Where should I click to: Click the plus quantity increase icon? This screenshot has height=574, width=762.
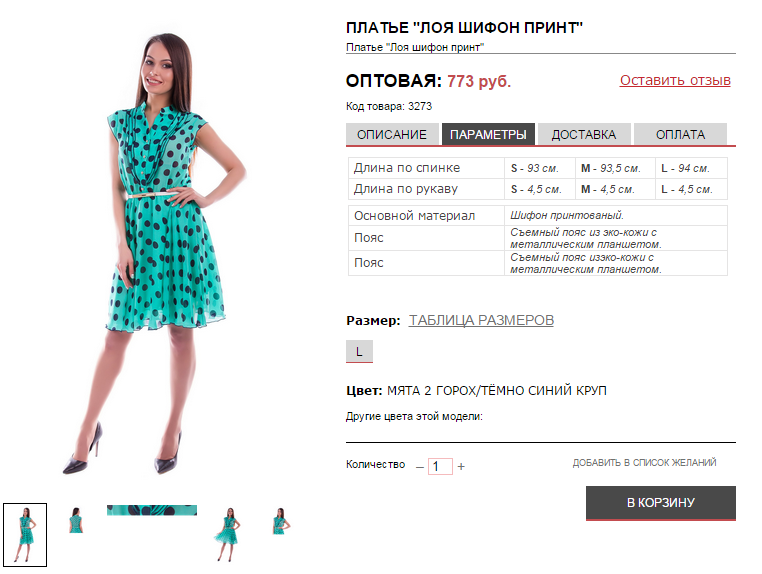461,467
